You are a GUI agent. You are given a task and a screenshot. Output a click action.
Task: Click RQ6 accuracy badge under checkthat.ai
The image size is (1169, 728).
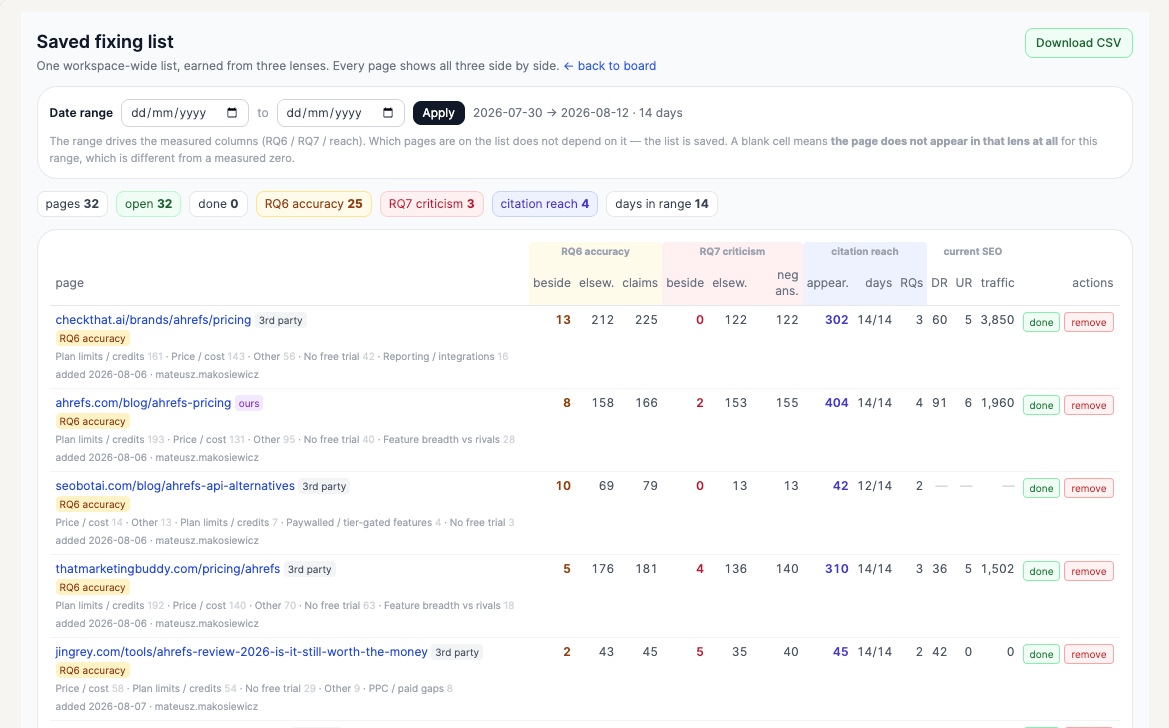tap(92, 339)
